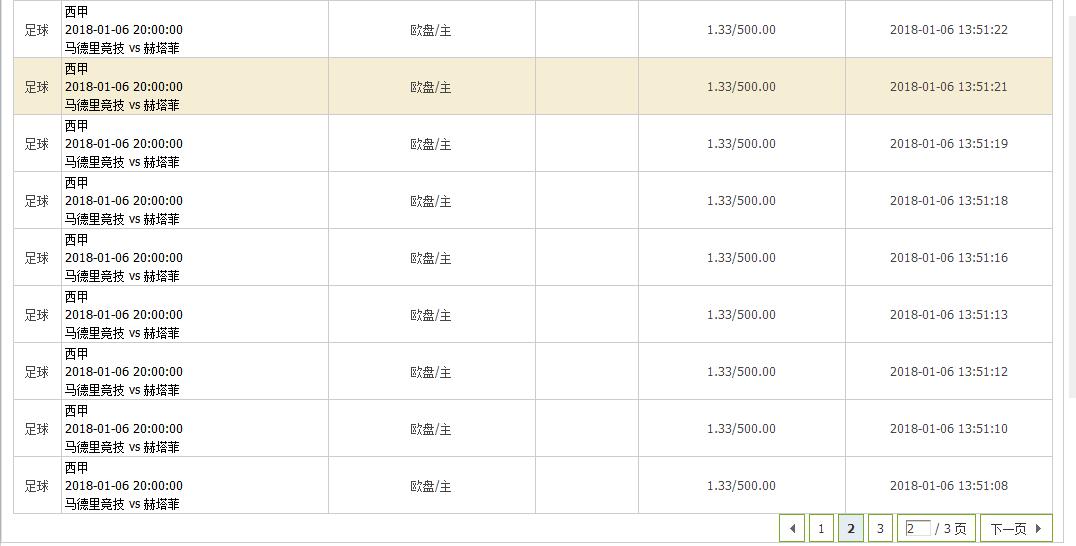Click 欧盘/主 in the 13:51:08 row
This screenshot has height=546, width=1076.
click(431, 486)
